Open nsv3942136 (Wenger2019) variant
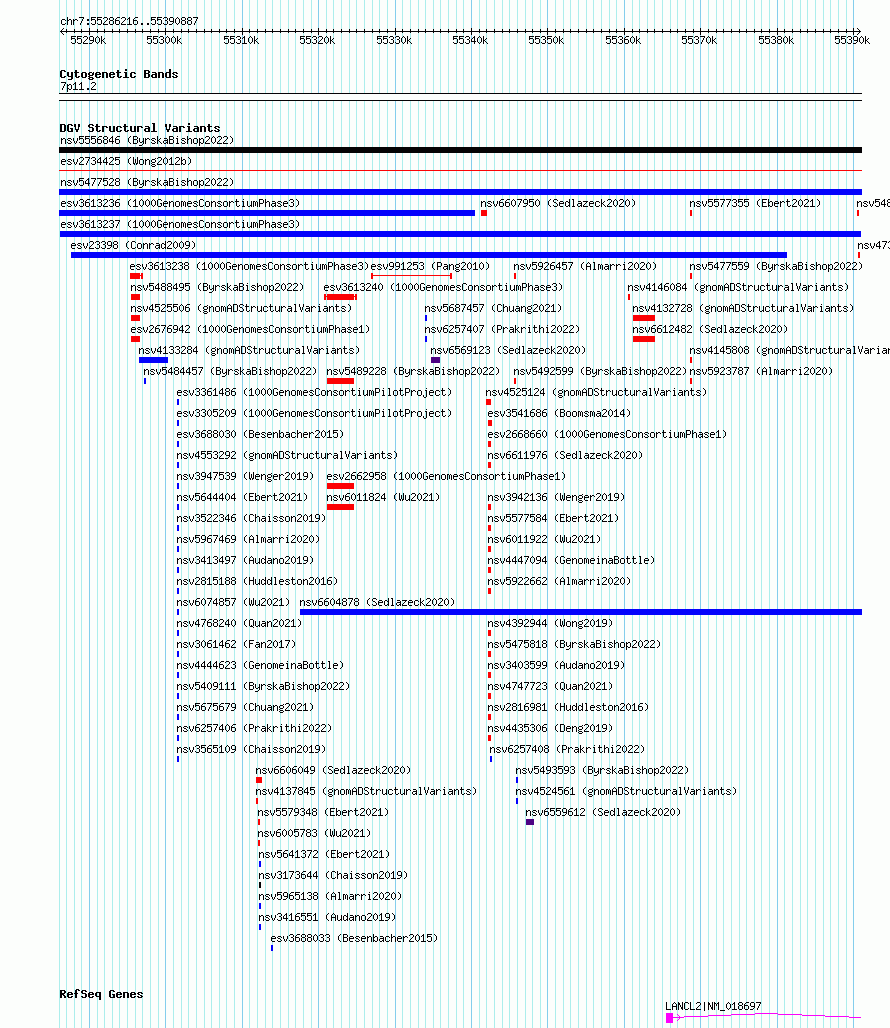Image resolution: width=890 pixels, height=1028 pixels. click(x=556, y=497)
